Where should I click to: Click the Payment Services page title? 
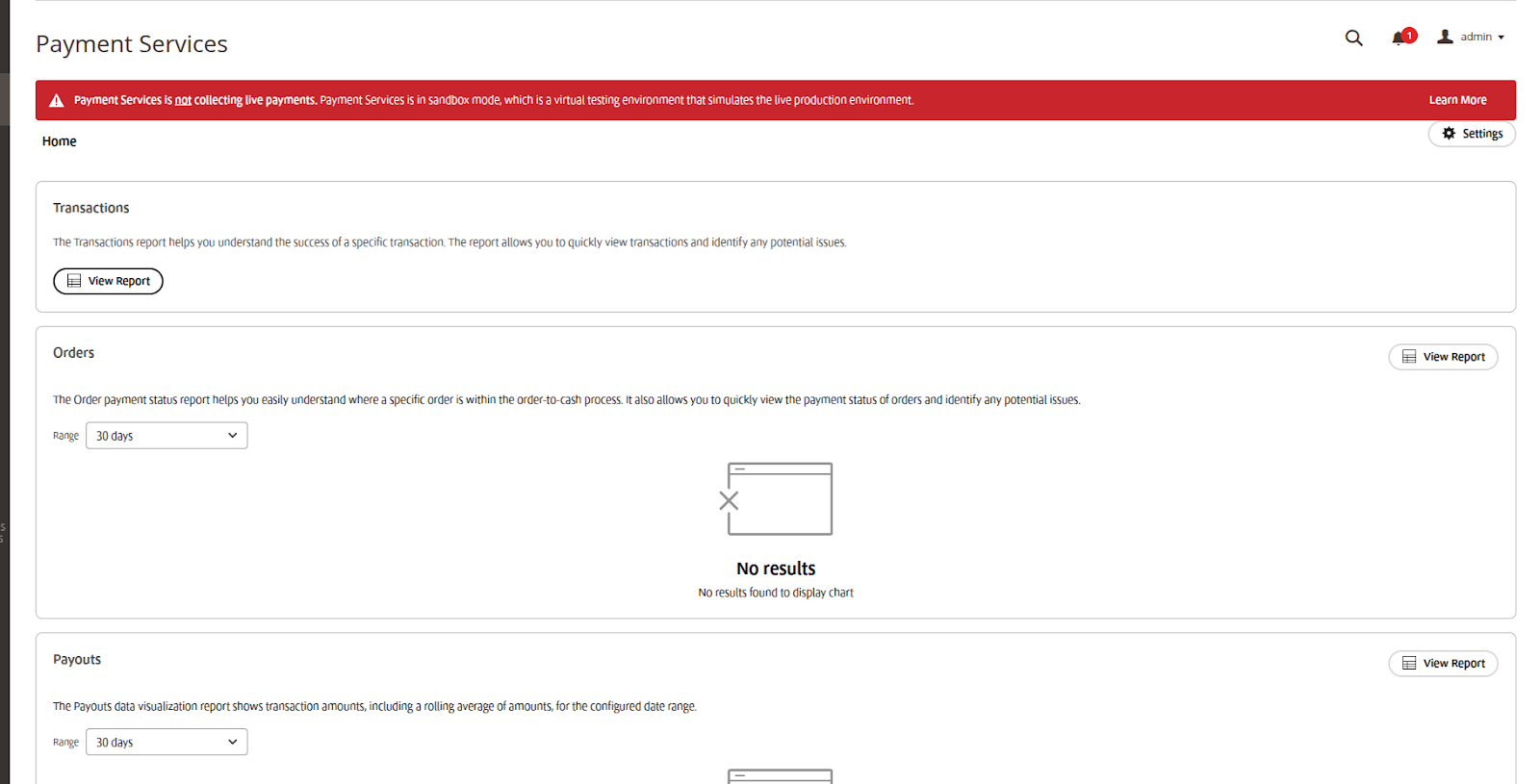(x=132, y=44)
